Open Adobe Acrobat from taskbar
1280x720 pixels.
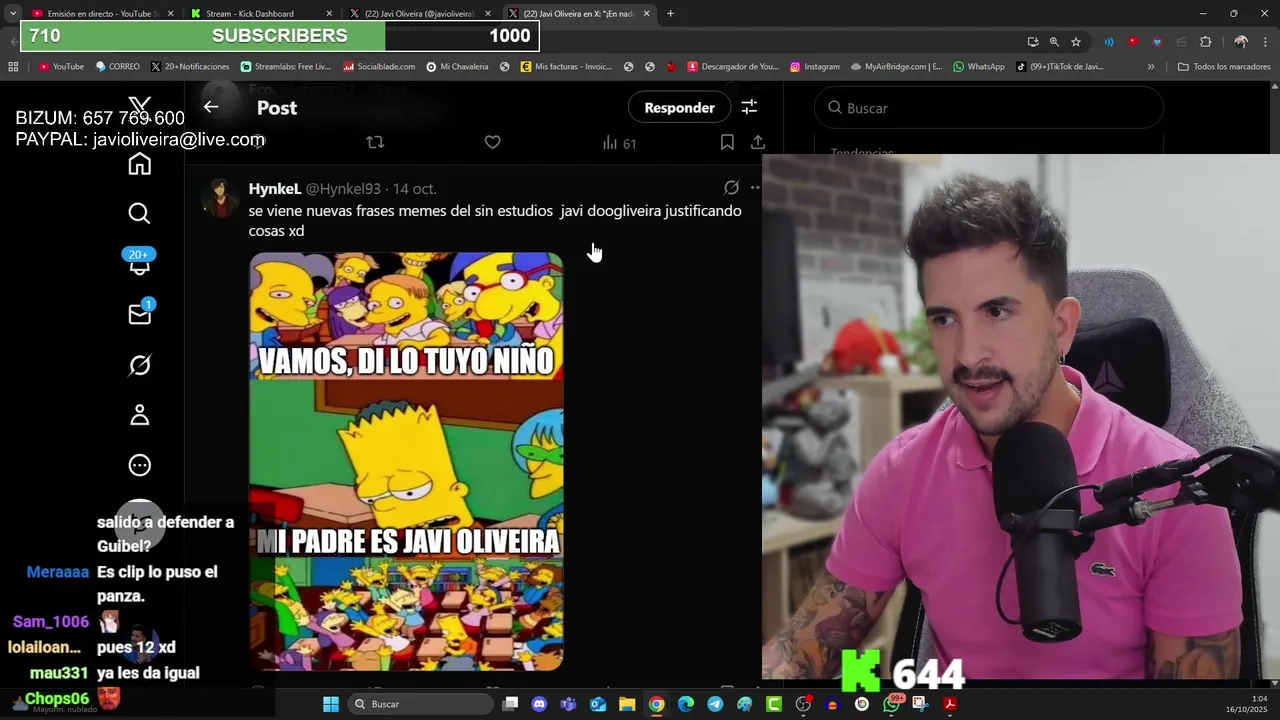[950, 704]
